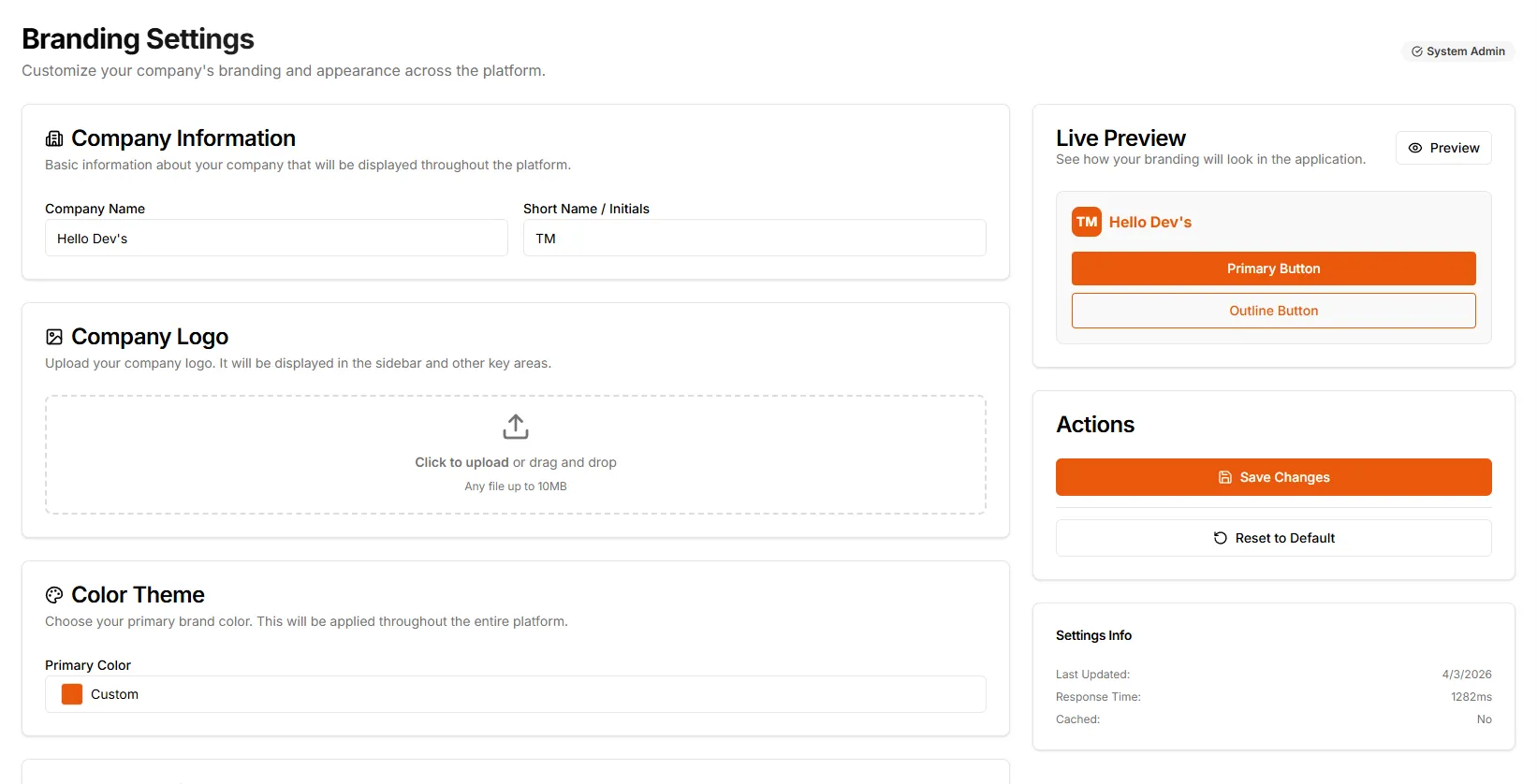1537x784 pixels.
Task: Click the Live Preview heading
Action: [x=1120, y=138]
